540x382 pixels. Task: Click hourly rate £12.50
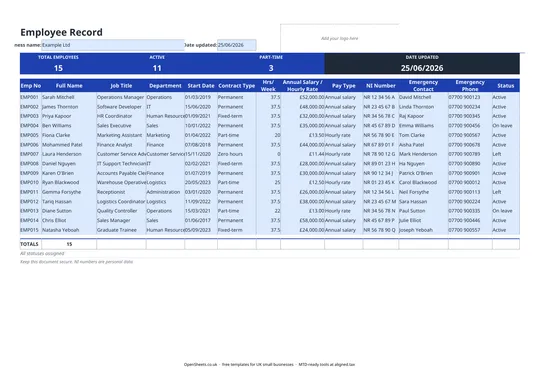316,182
